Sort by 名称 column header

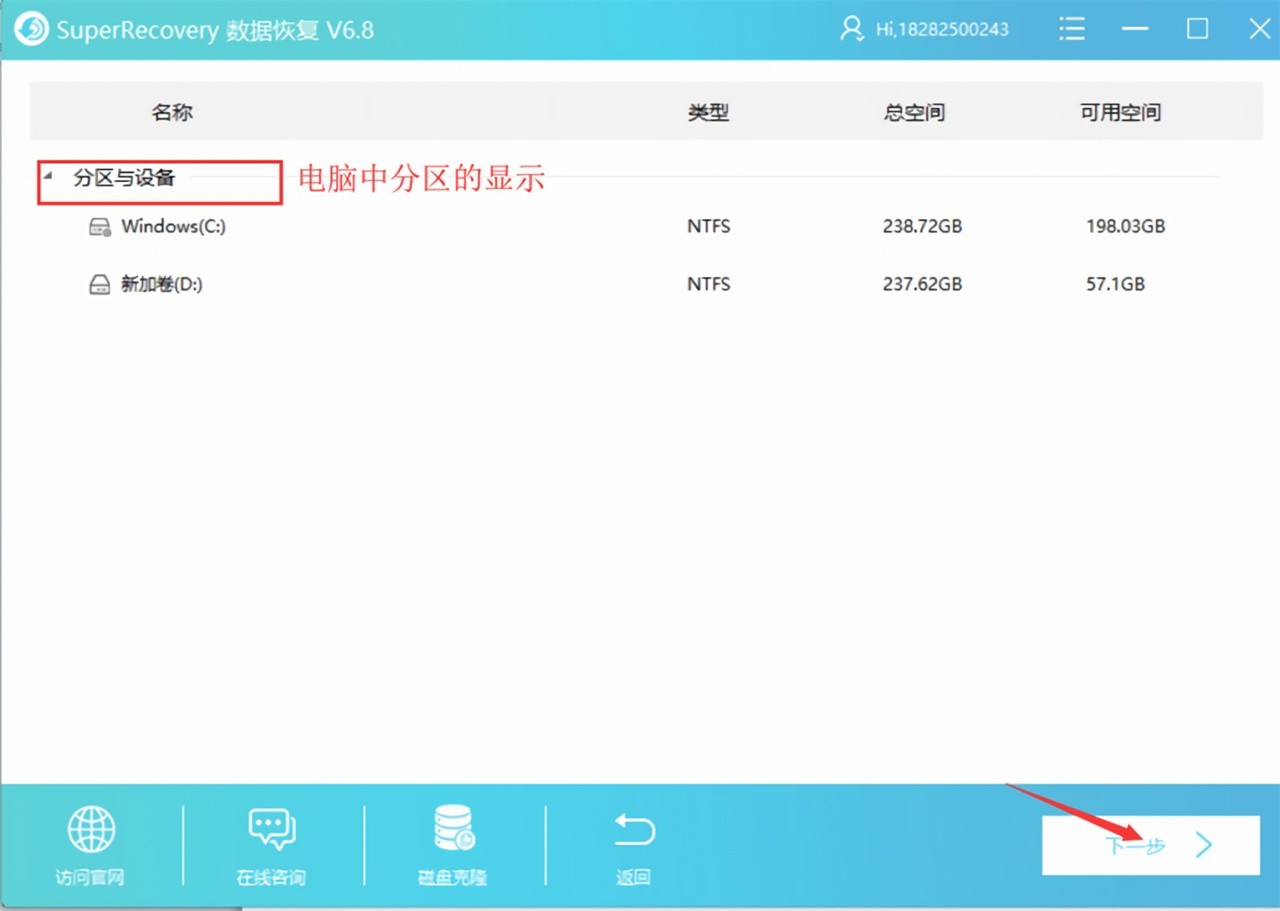(x=172, y=112)
